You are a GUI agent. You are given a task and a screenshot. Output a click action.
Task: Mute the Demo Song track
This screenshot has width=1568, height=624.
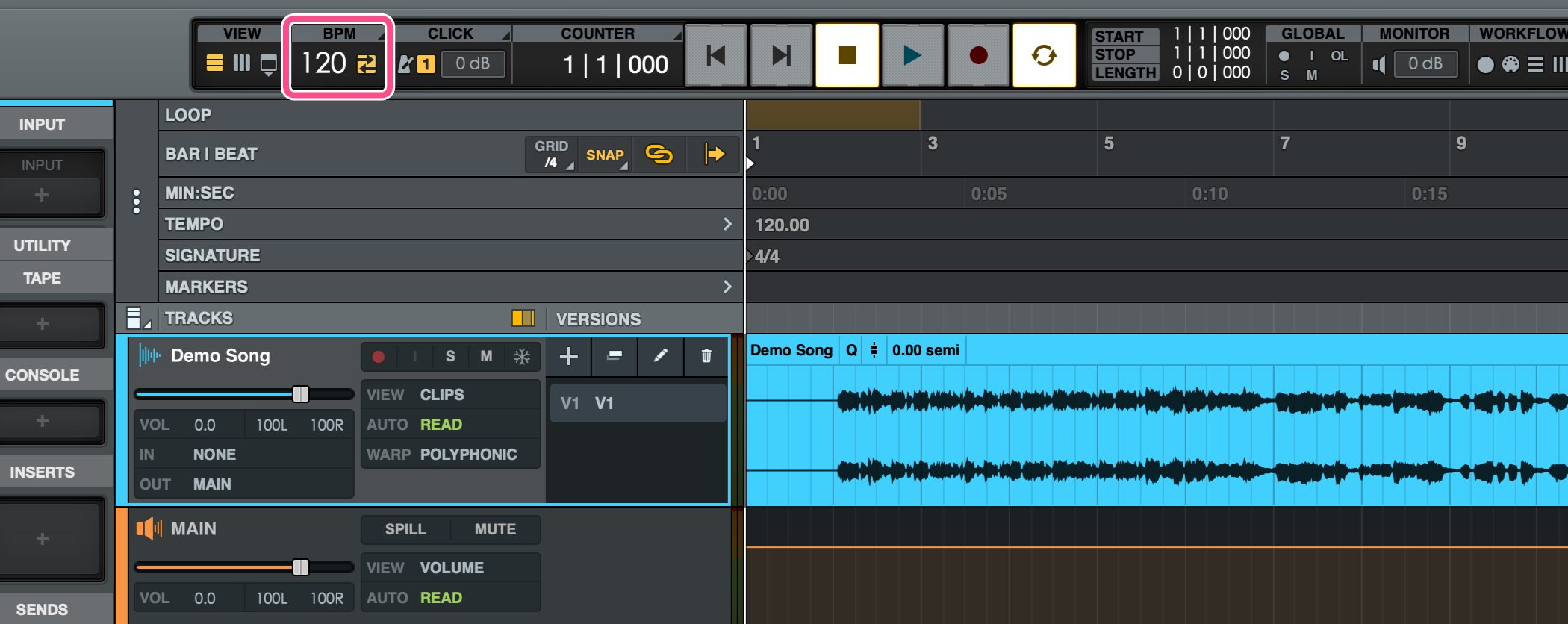pyautogui.click(x=486, y=357)
